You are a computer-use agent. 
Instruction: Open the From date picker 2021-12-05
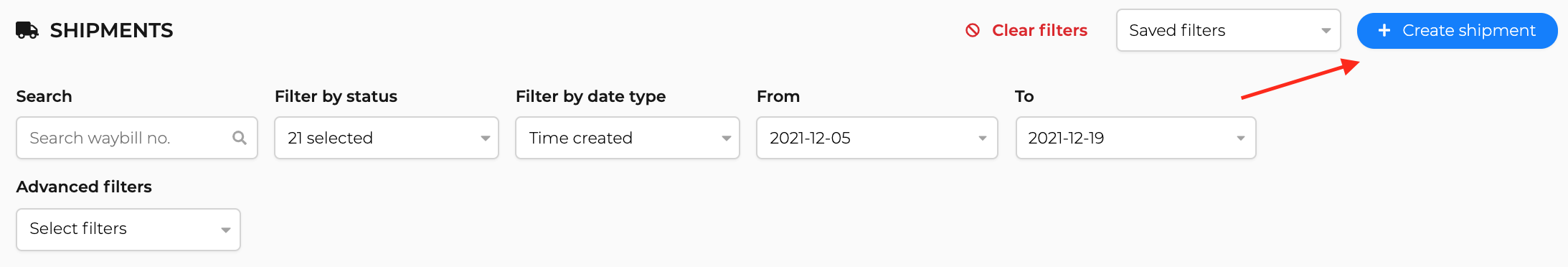pyautogui.click(x=877, y=138)
